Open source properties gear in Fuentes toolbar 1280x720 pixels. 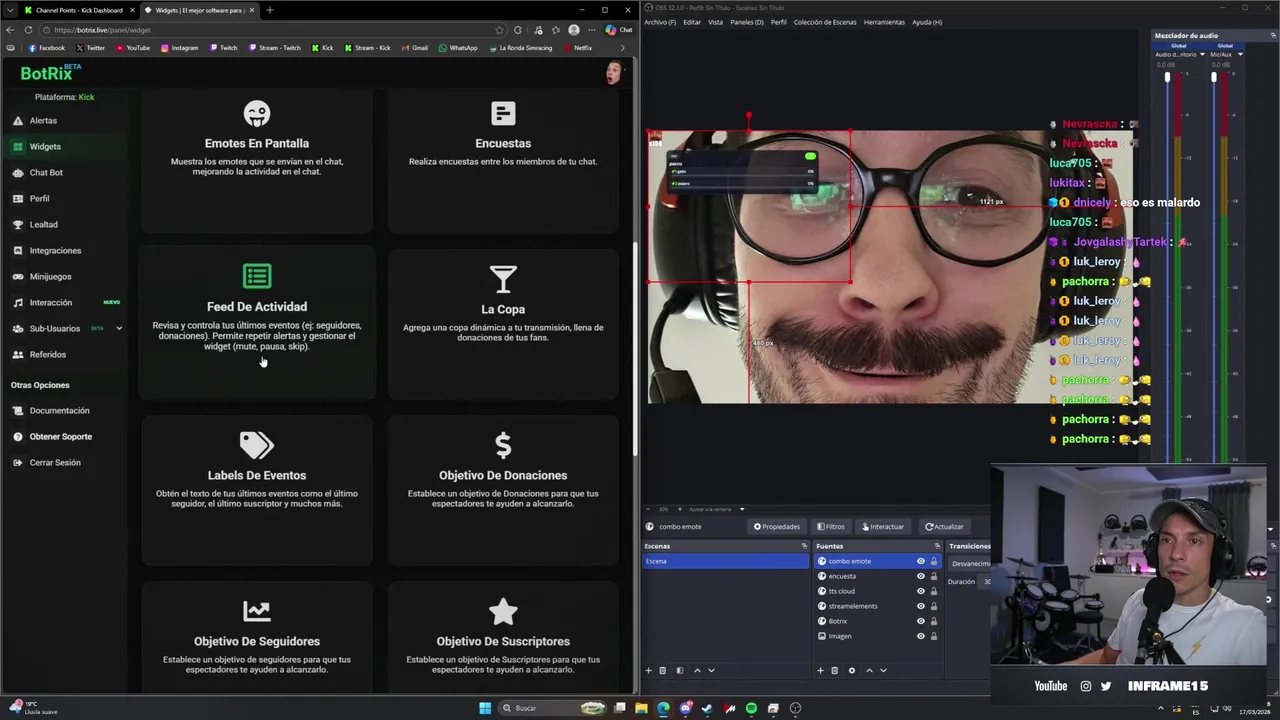(x=852, y=670)
